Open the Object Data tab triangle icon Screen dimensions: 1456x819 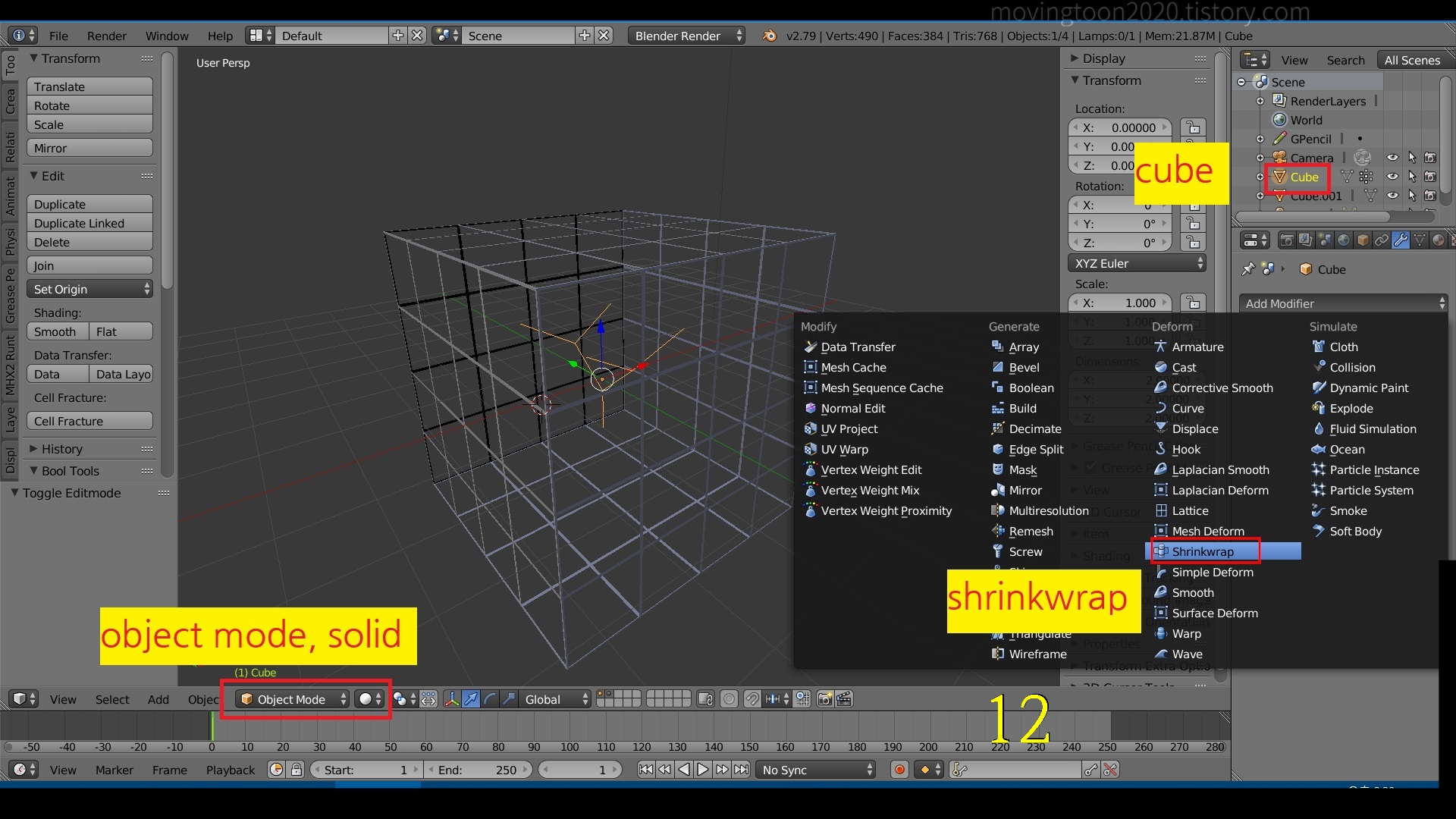click(x=1420, y=240)
